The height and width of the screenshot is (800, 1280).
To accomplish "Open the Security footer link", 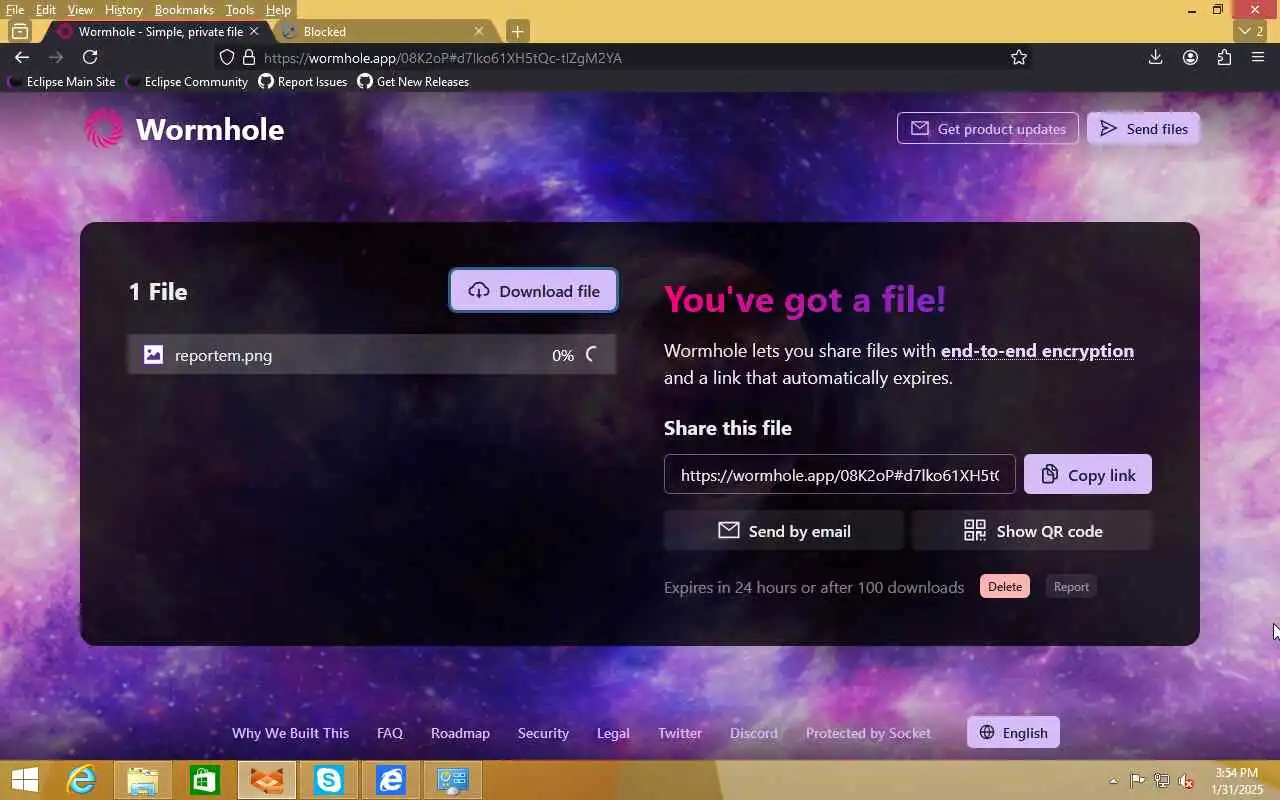I will pyautogui.click(x=543, y=733).
